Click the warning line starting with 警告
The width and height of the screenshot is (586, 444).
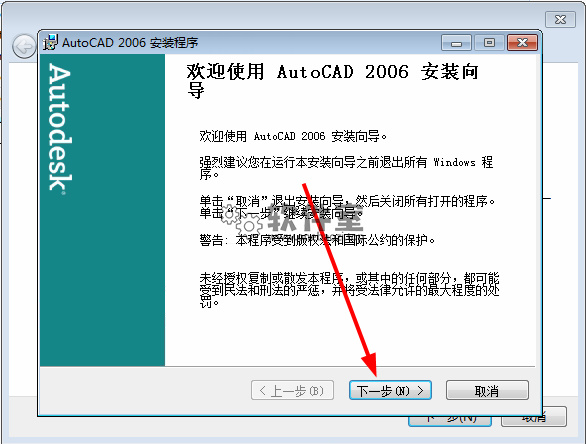(317, 240)
